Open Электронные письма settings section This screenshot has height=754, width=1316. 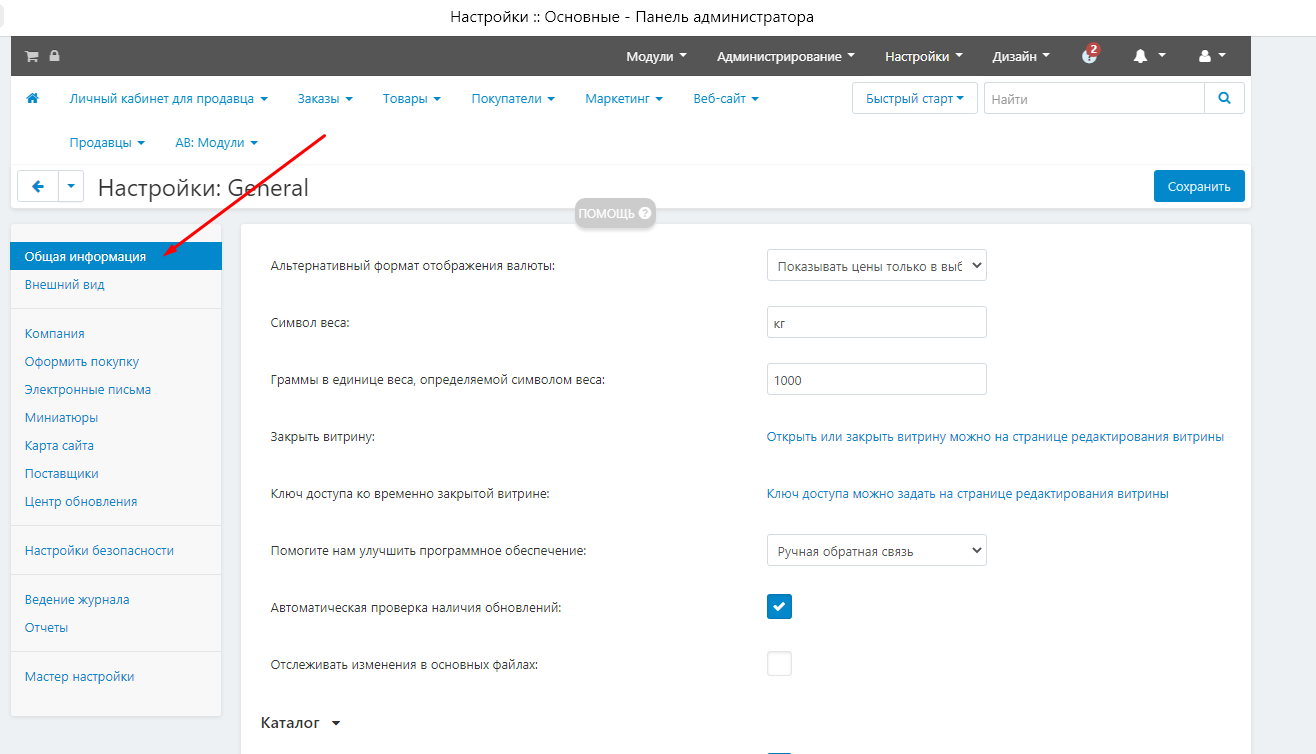(x=88, y=389)
